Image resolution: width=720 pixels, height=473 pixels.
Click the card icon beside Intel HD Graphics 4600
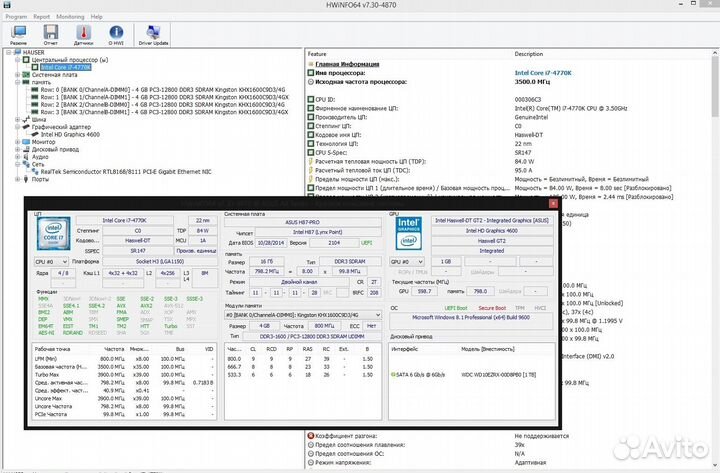click(35, 134)
